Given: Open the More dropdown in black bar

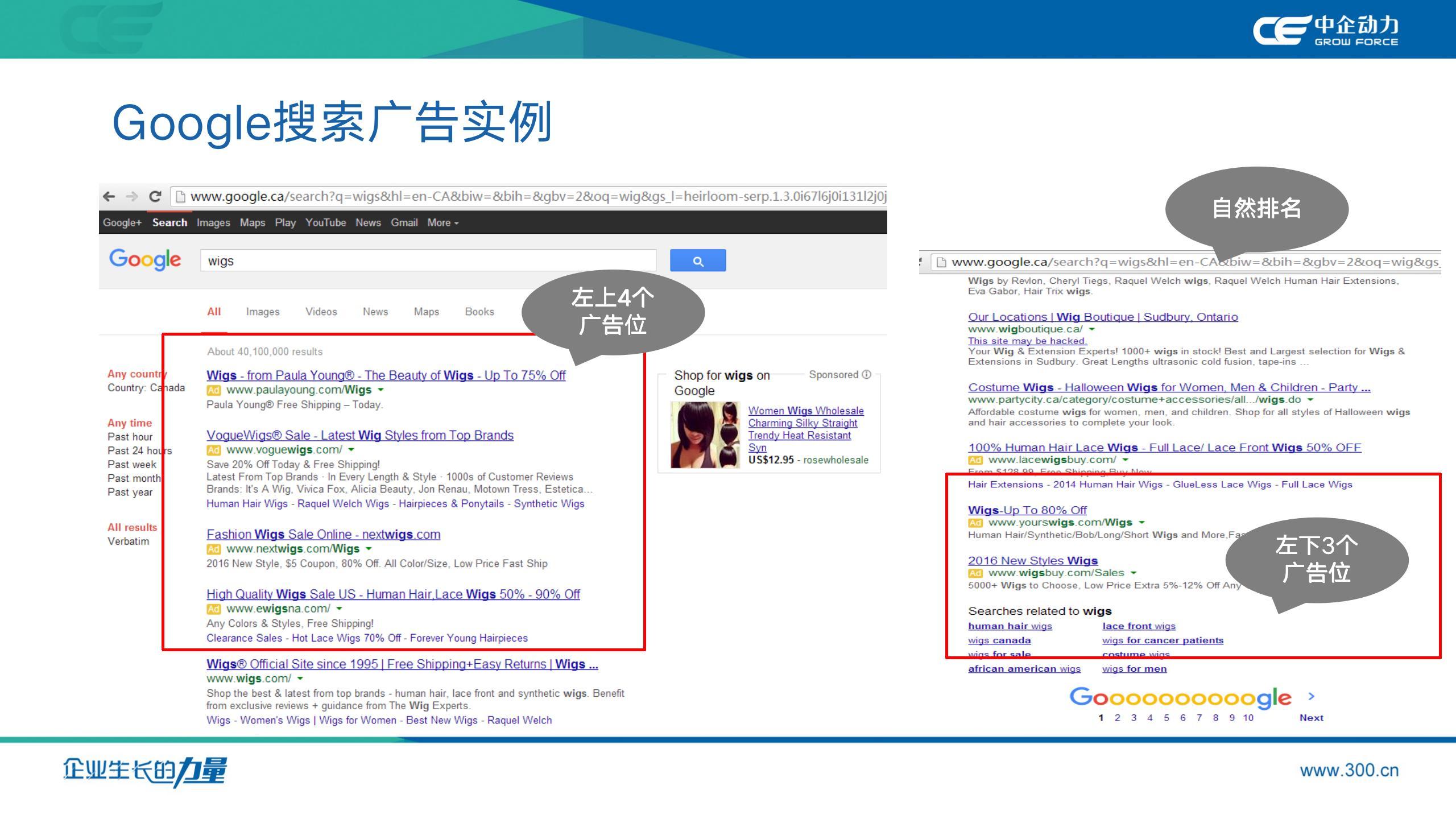Looking at the screenshot, I should pyautogui.click(x=443, y=223).
